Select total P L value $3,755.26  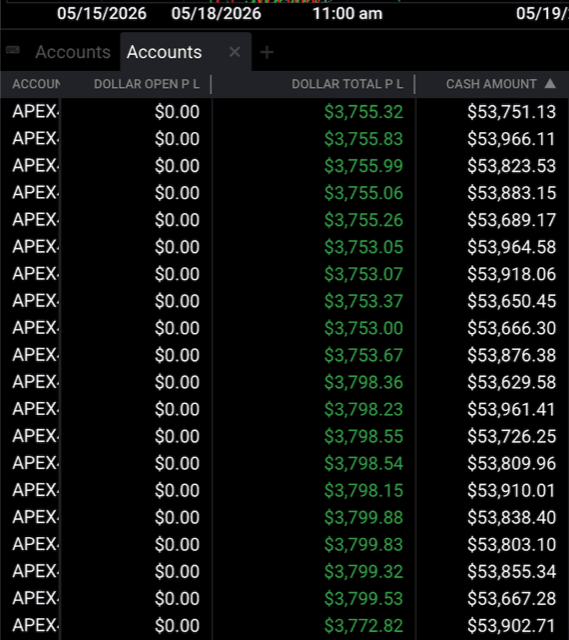tap(363, 220)
